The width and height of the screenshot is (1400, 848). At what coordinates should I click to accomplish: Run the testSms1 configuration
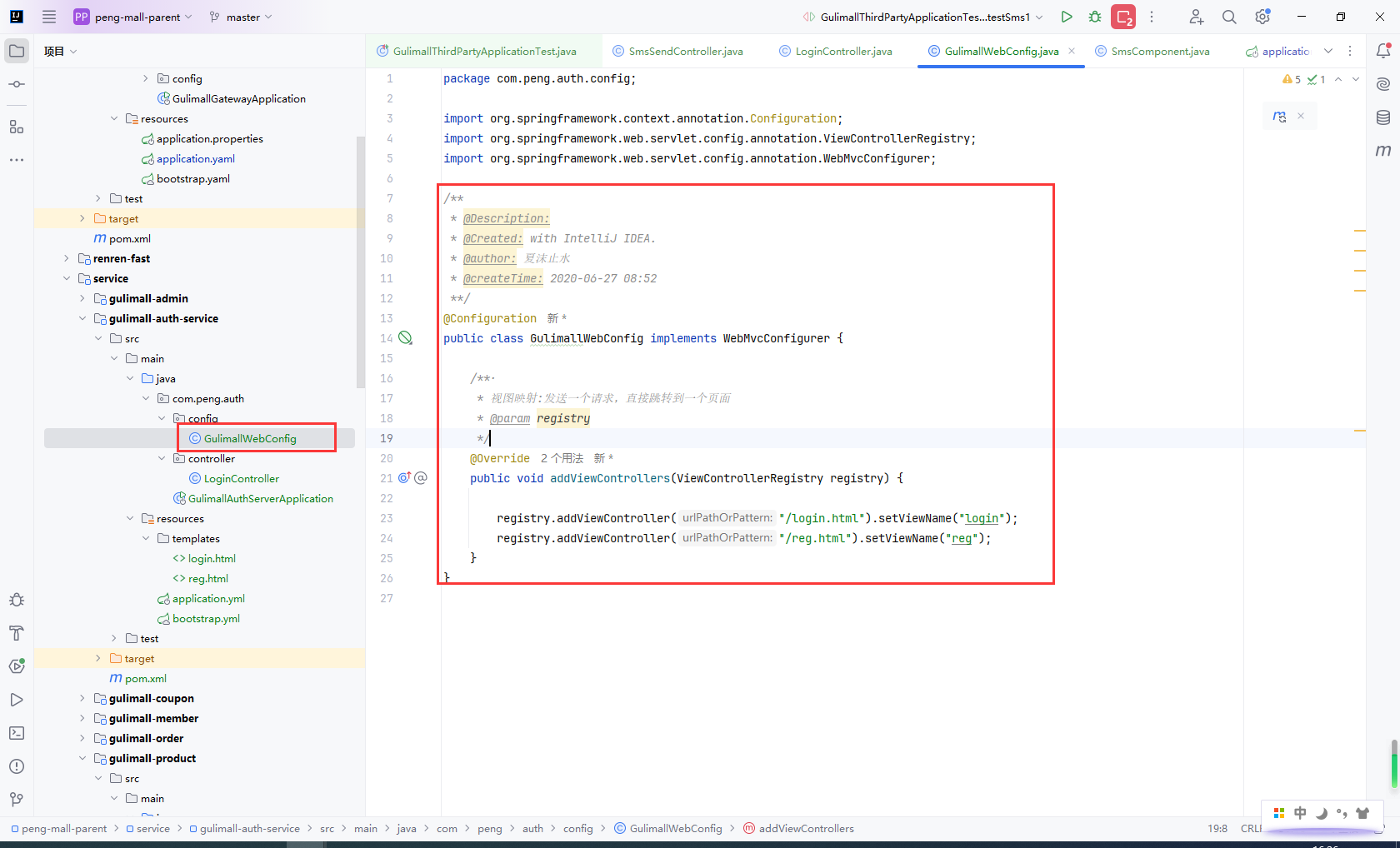click(1067, 17)
